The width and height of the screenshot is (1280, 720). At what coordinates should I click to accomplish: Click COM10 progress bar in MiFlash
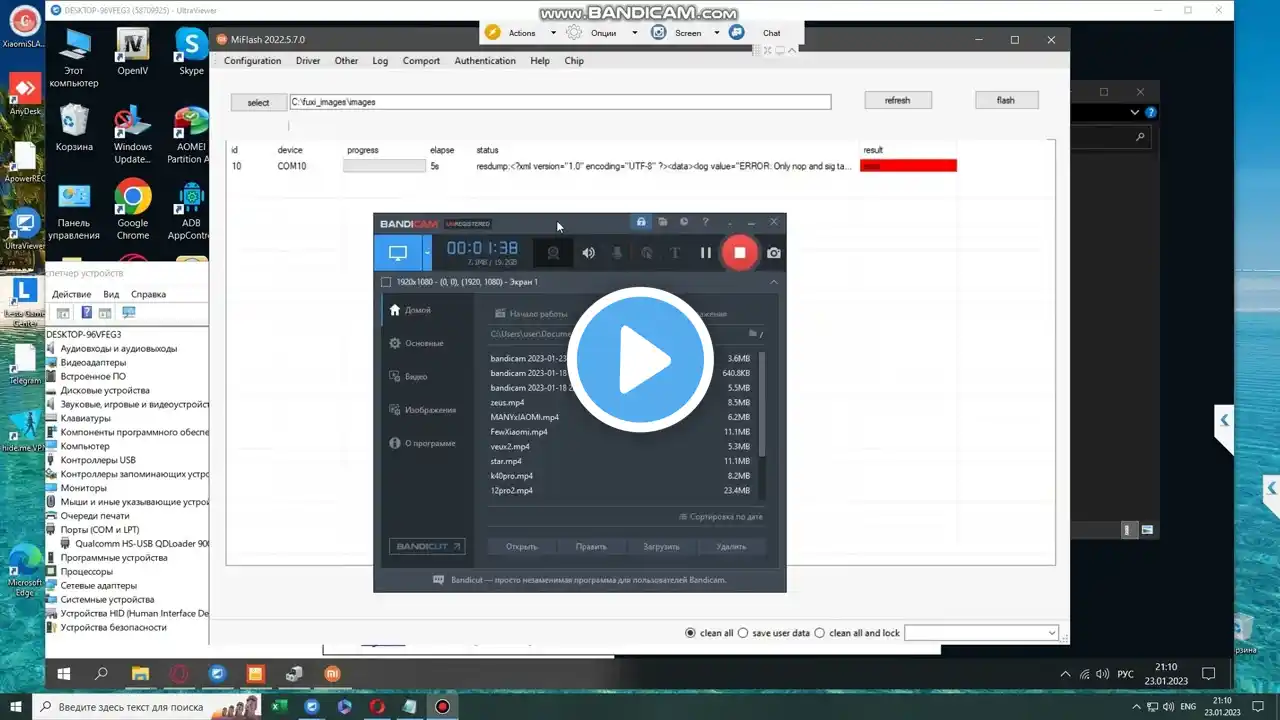click(384, 166)
